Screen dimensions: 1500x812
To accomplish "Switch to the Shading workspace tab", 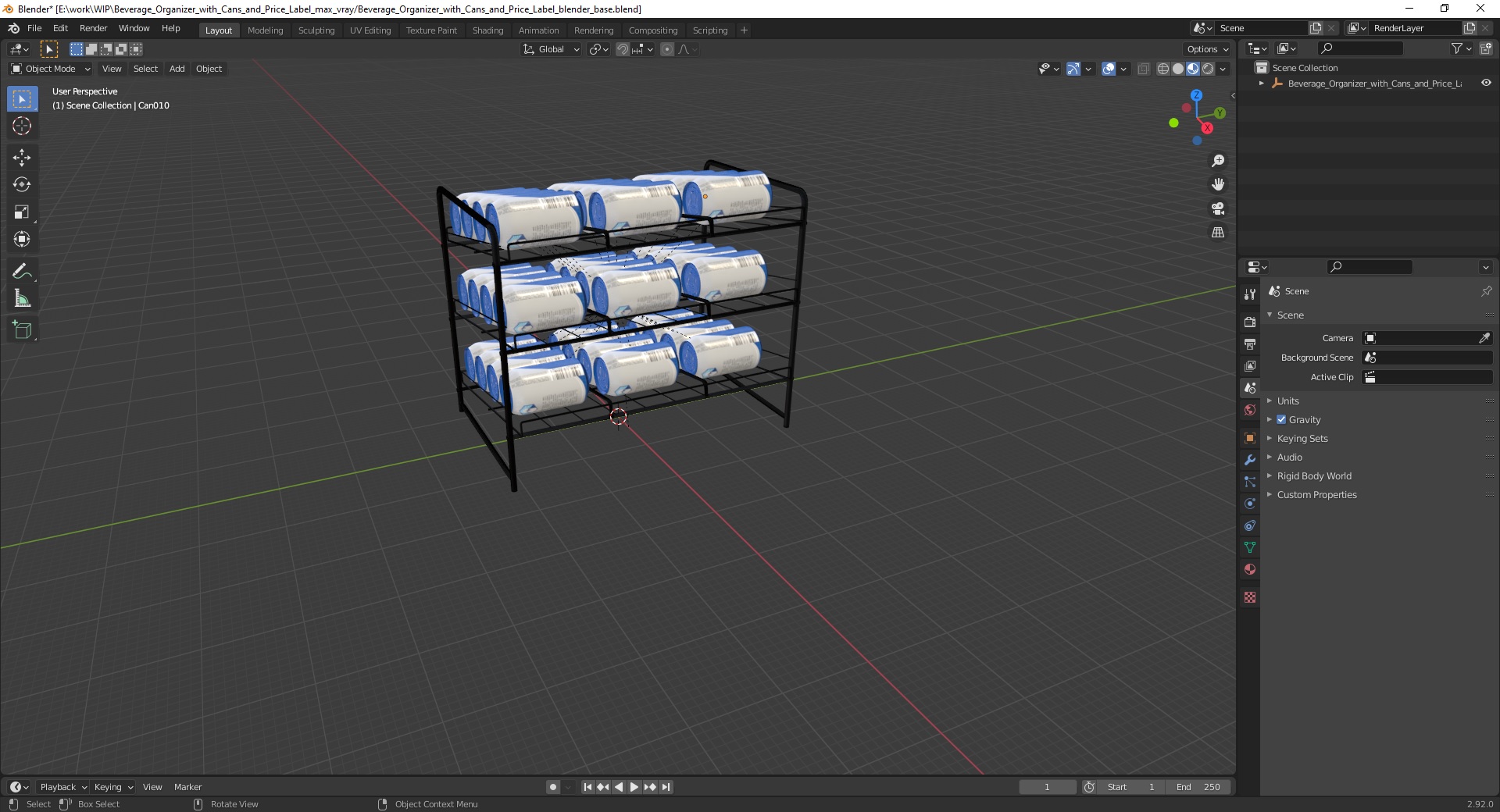I will (x=487, y=30).
